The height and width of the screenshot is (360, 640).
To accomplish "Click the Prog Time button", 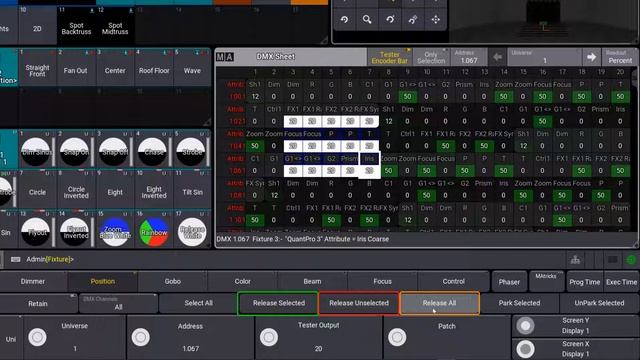I will tap(584, 282).
